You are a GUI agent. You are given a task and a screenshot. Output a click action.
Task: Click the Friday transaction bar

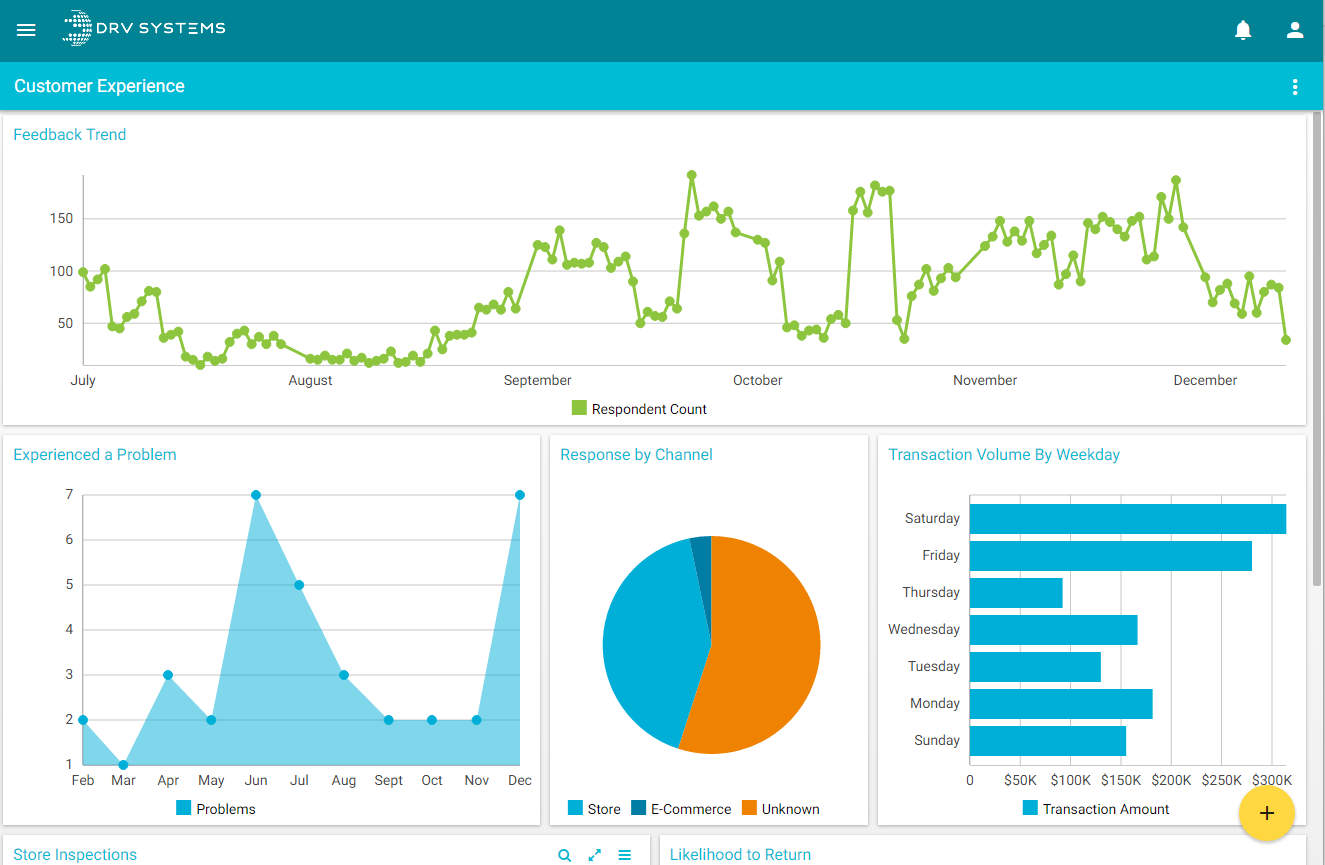click(x=1111, y=556)
